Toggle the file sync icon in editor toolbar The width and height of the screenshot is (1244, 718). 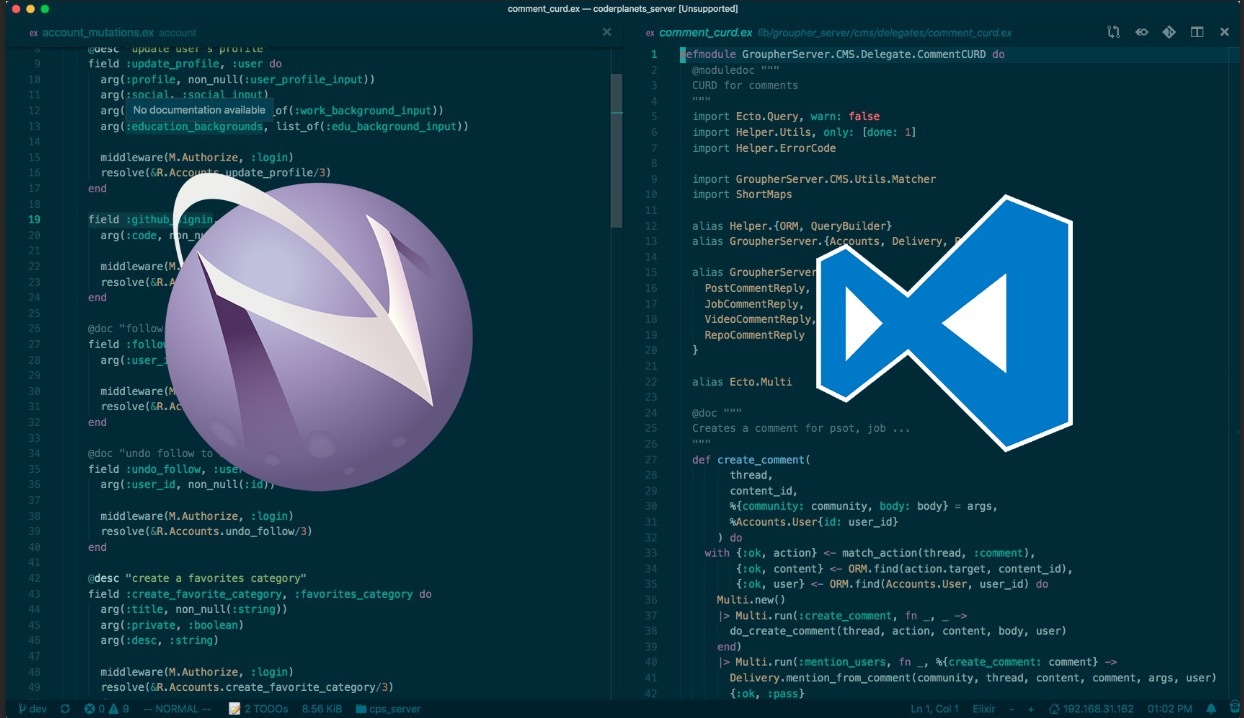1113,31
